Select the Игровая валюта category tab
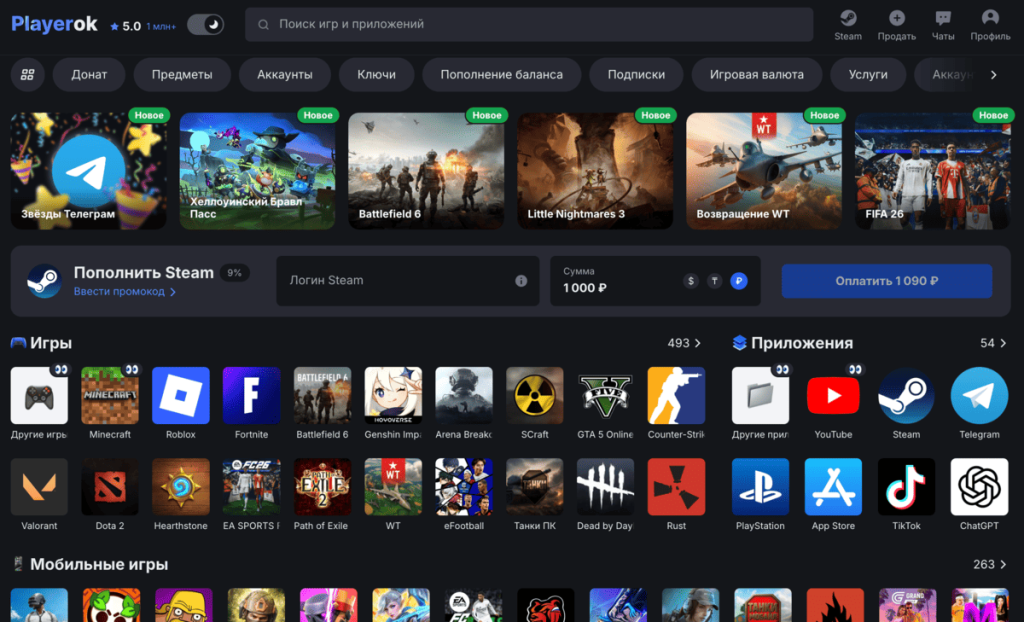 tap(756, 75)
